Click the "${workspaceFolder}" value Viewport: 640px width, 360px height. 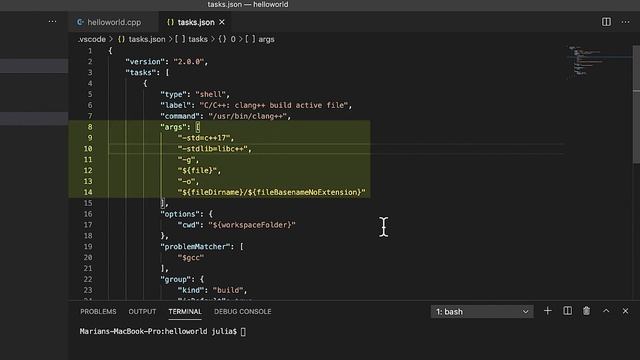tap(252, 225)
